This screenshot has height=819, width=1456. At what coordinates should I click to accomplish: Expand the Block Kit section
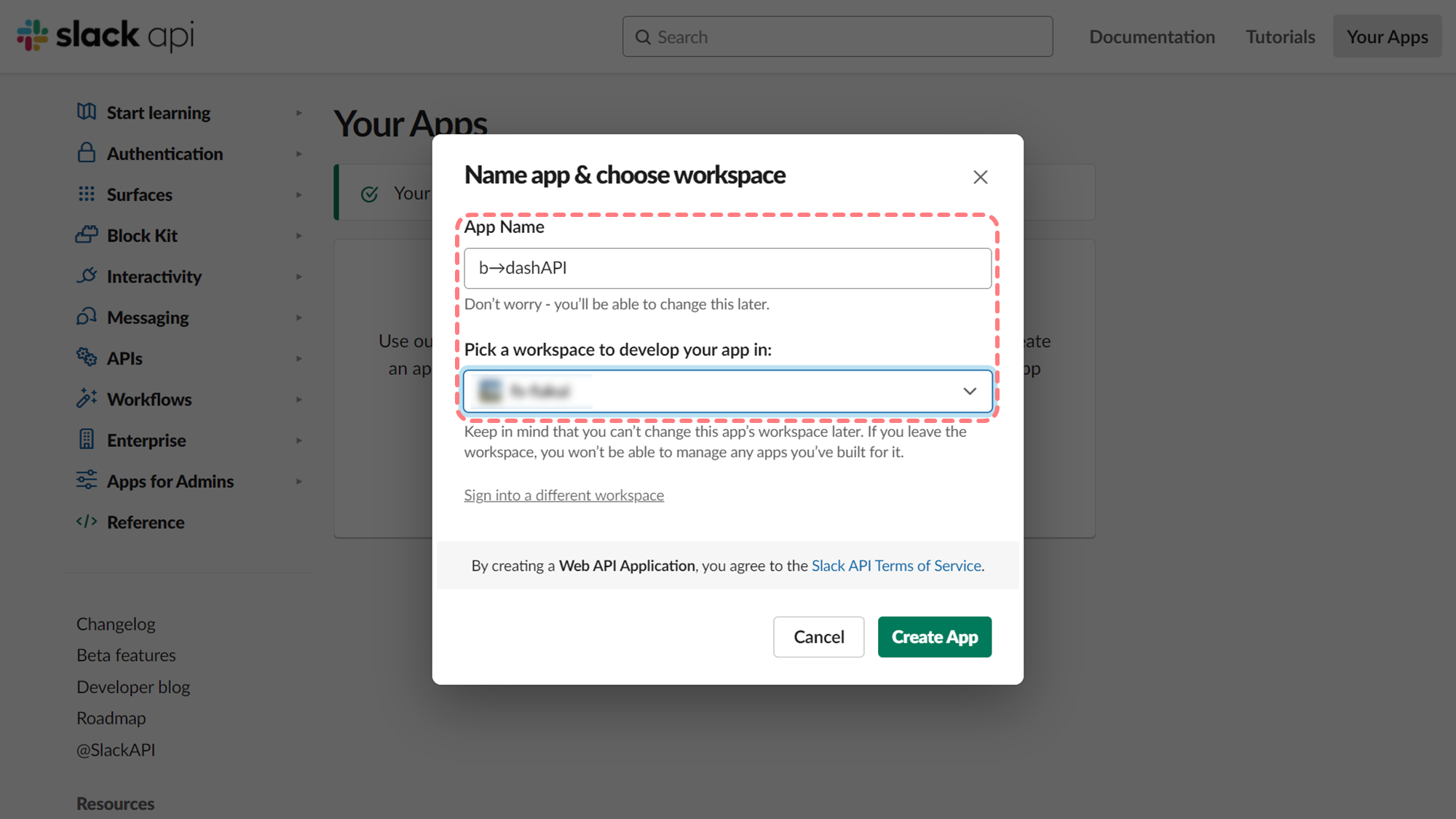tap(298, 236)
